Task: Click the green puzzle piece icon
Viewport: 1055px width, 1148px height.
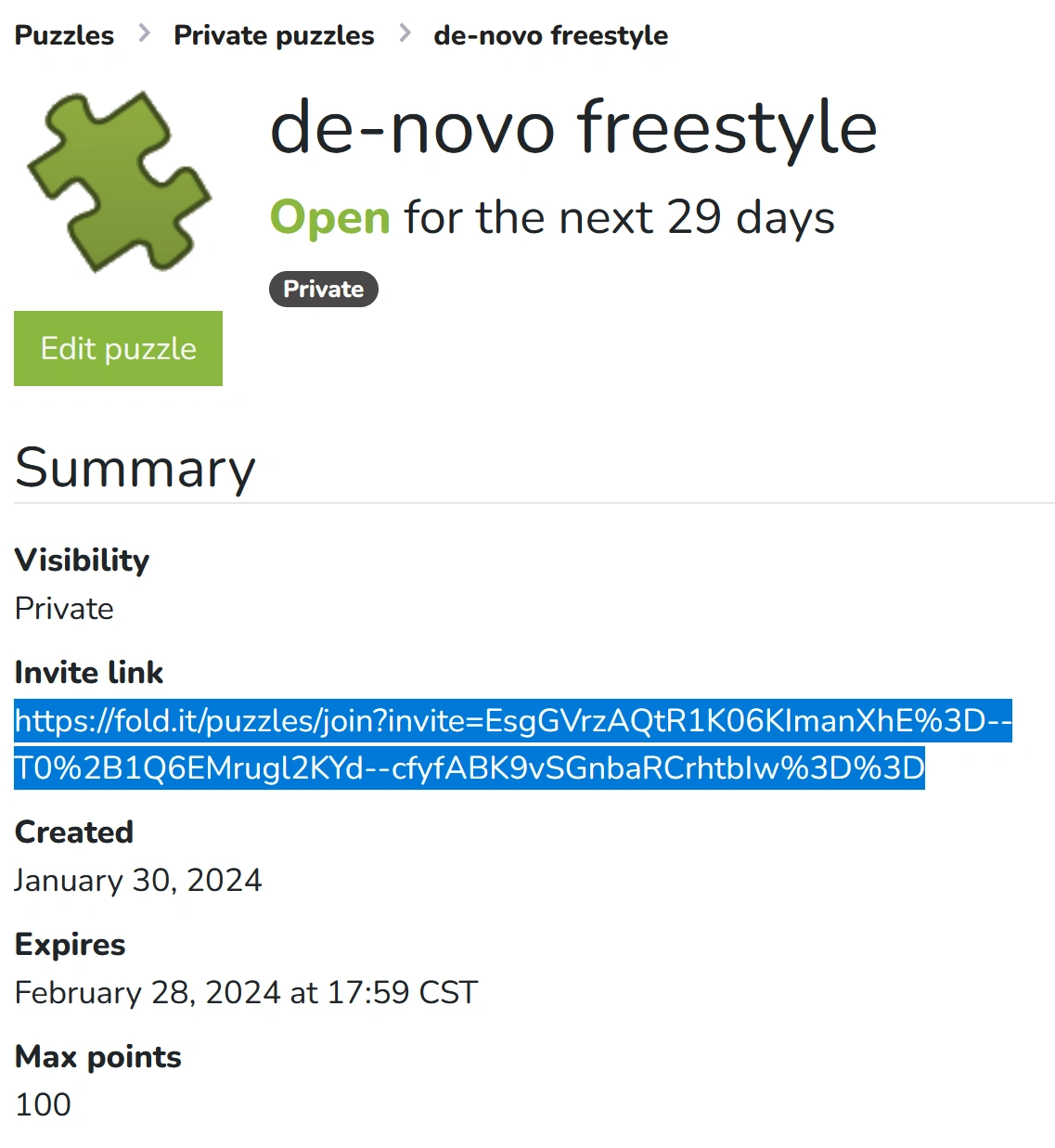Action: (x=120, y=182)
